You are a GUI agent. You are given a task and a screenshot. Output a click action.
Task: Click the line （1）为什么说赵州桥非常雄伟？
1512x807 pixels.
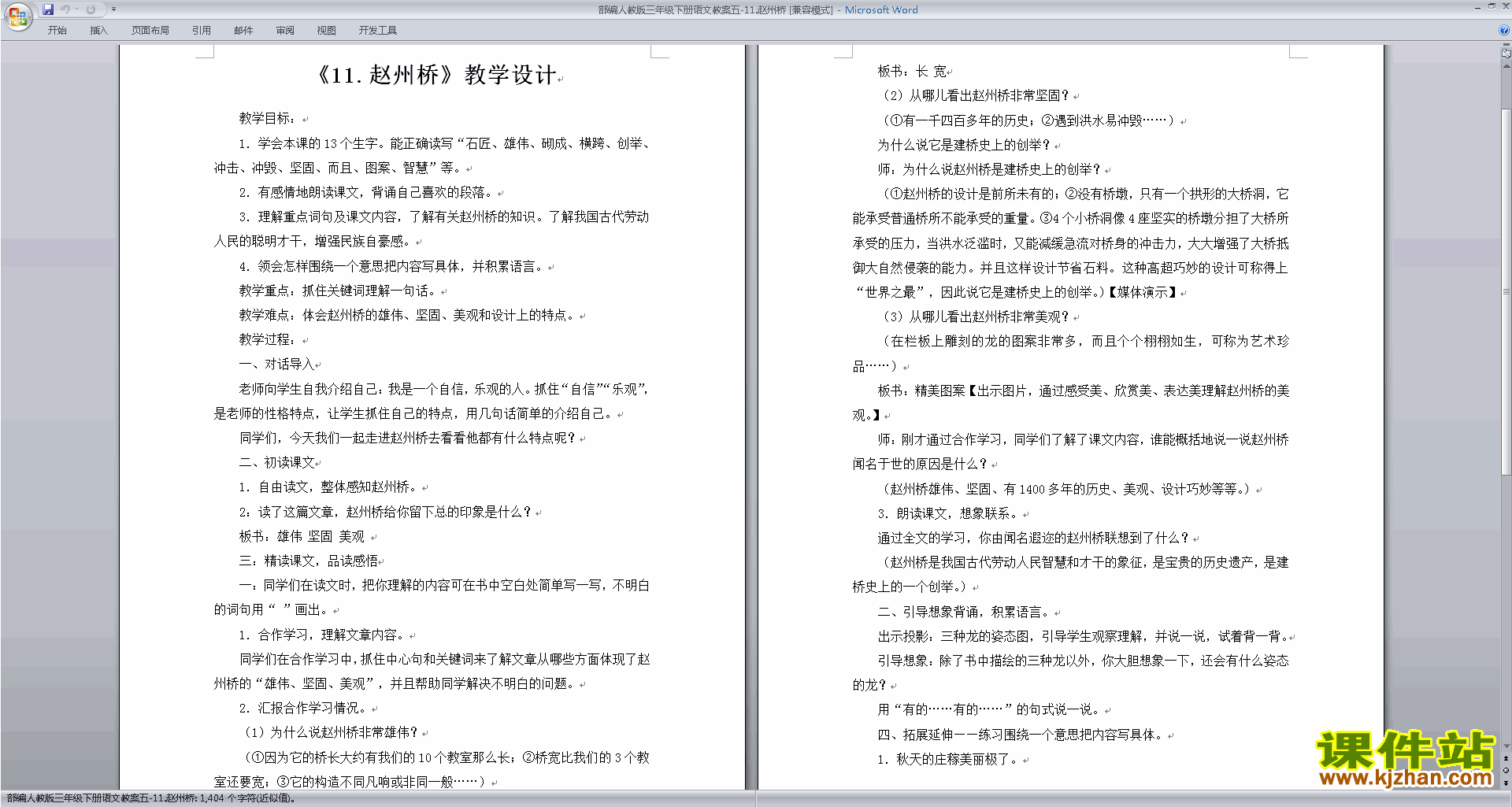click(332, 733)
